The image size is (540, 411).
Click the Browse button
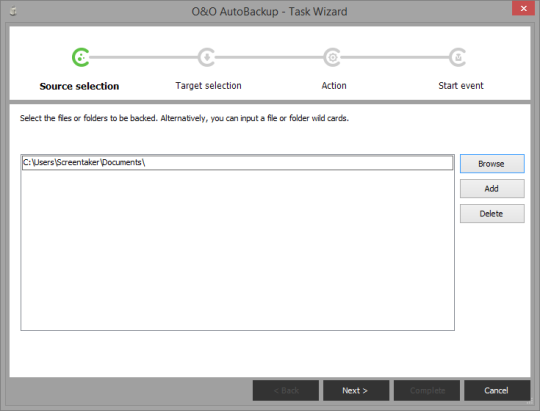click(x=492, y=164)
